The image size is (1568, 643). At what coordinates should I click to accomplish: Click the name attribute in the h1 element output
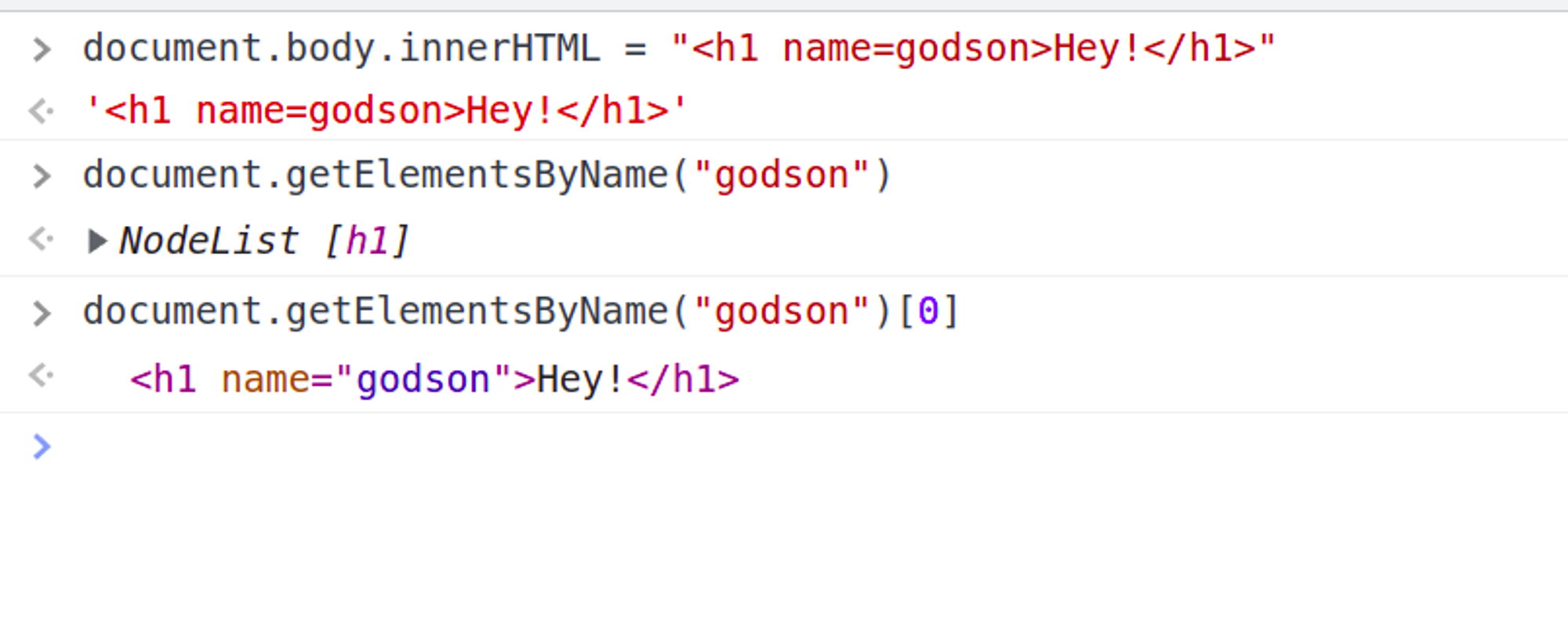(x=267, y=380)
